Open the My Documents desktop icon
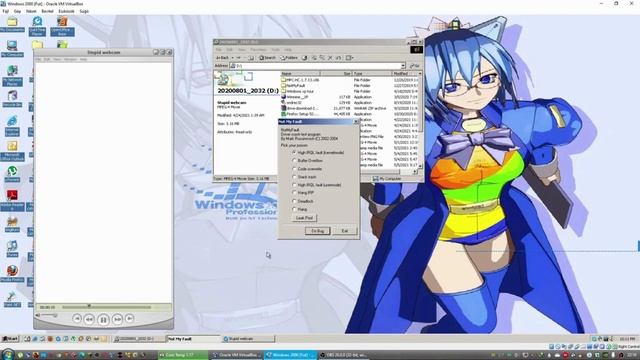Screen dimensions: 640x360 pos(12,24)
